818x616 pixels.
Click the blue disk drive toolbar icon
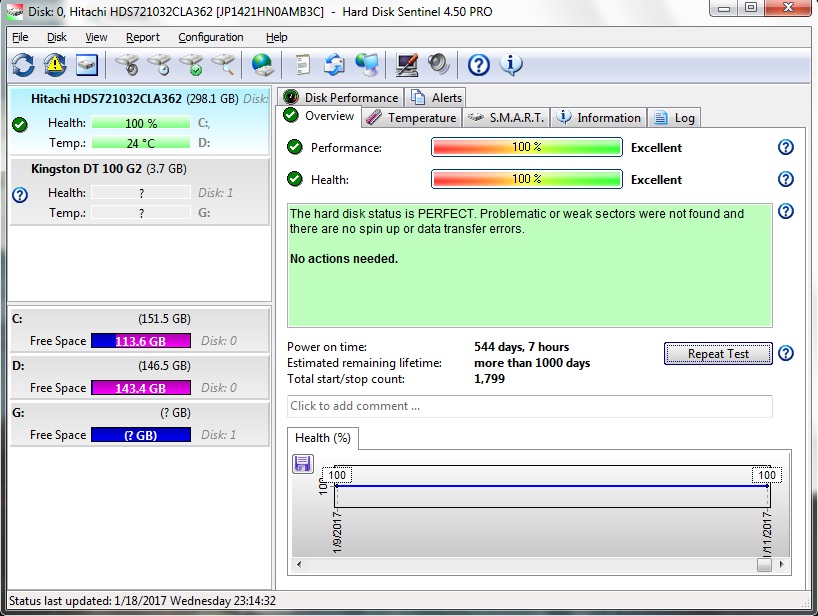click(87, 65)
